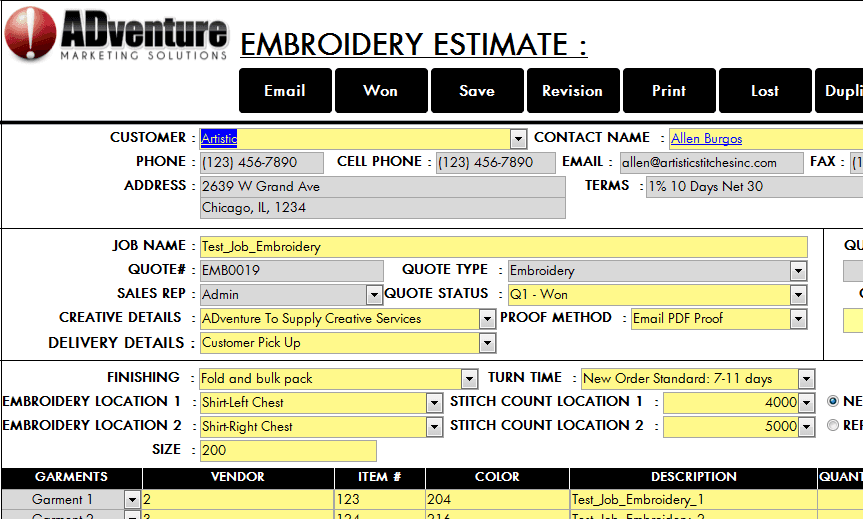The width and height of the screenshot is (863, 519).
Task: Click the Shirt-Right Chest location field
Action: (x=313, y=427)
